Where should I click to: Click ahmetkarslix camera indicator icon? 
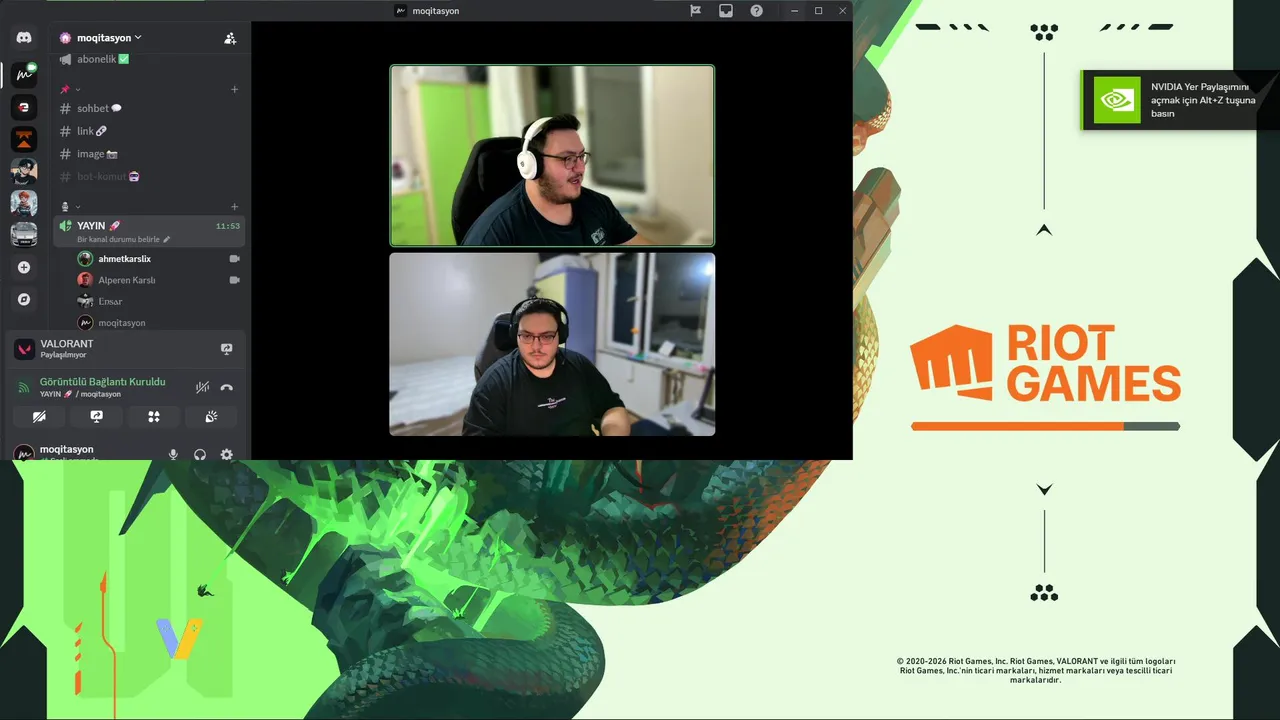pyautogui.click(x=235, y=259)
